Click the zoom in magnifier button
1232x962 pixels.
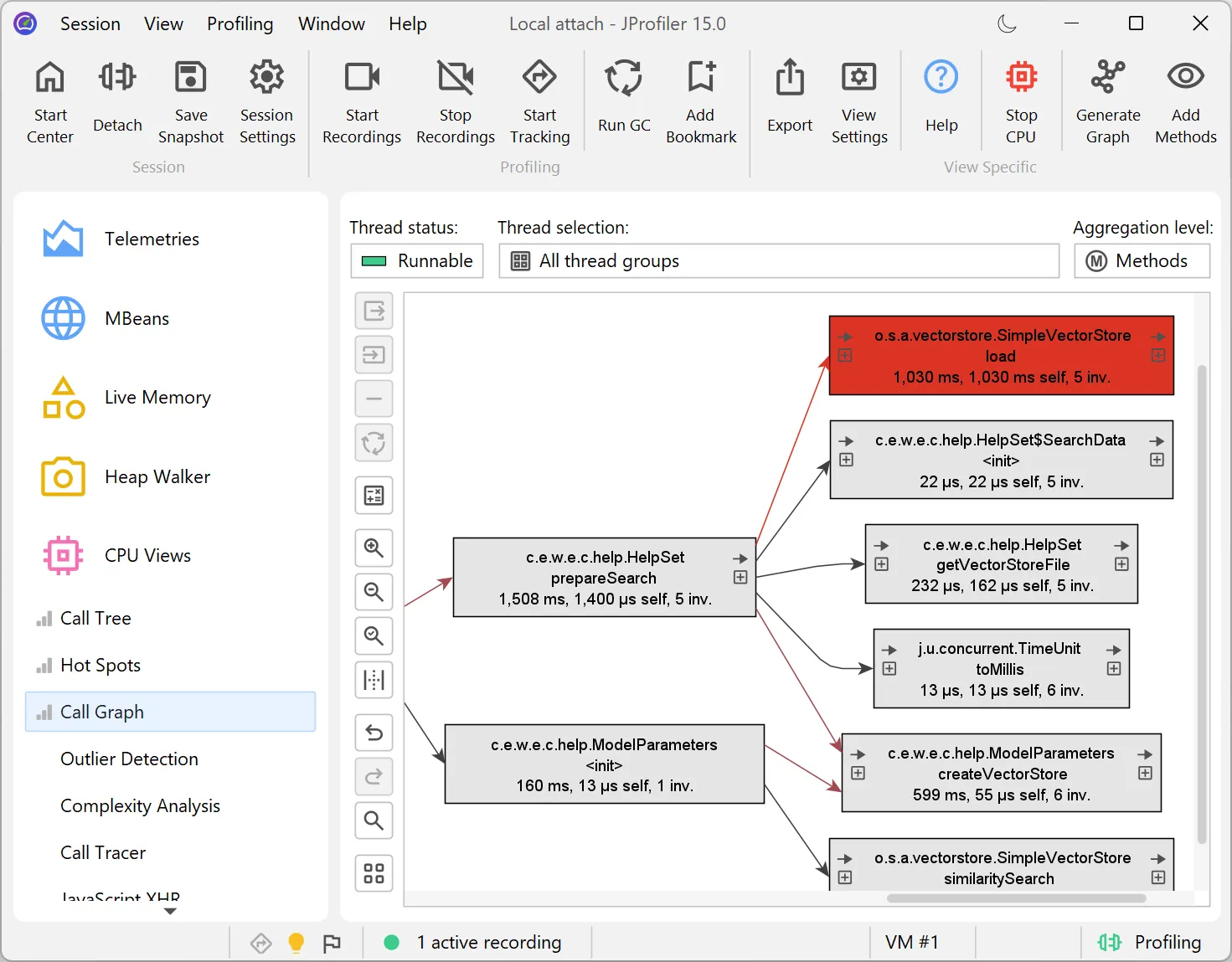click(374, 548)
